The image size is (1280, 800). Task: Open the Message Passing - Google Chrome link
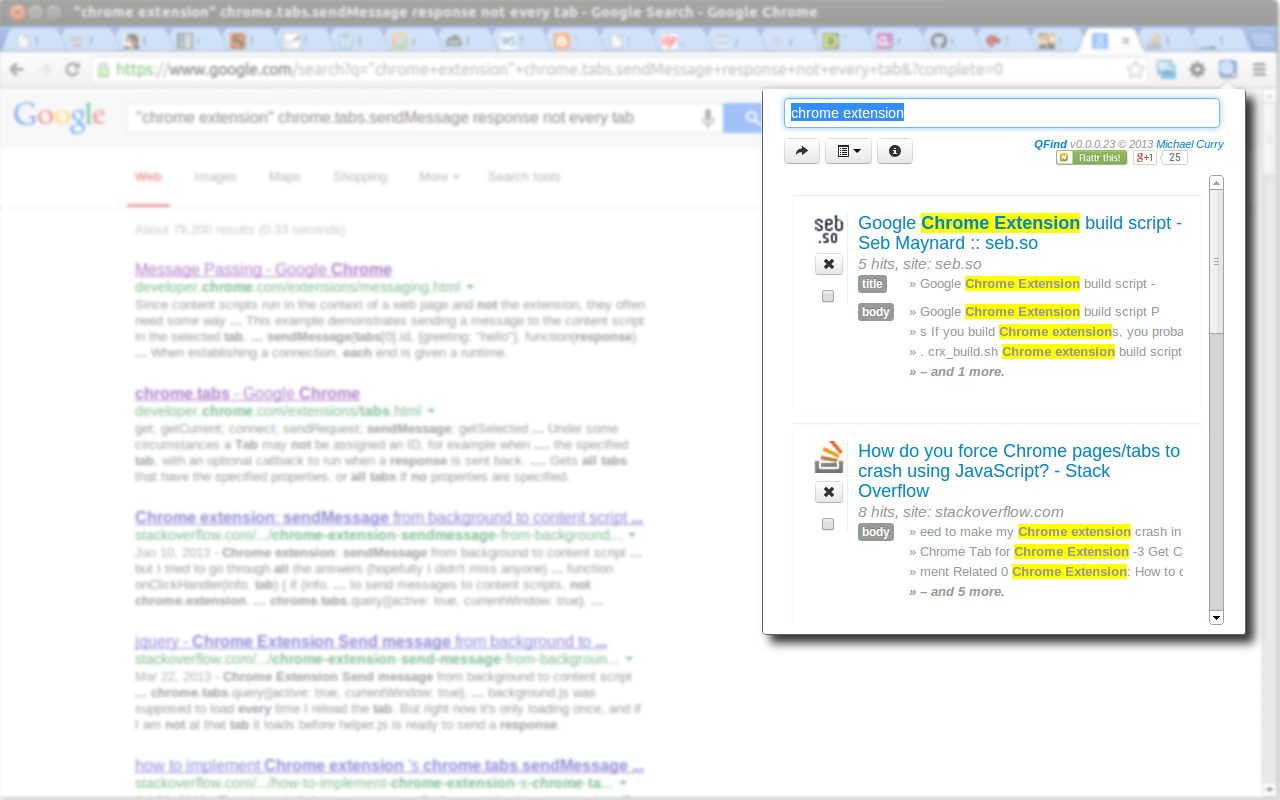pyautogui.click(x=262, y=269)
